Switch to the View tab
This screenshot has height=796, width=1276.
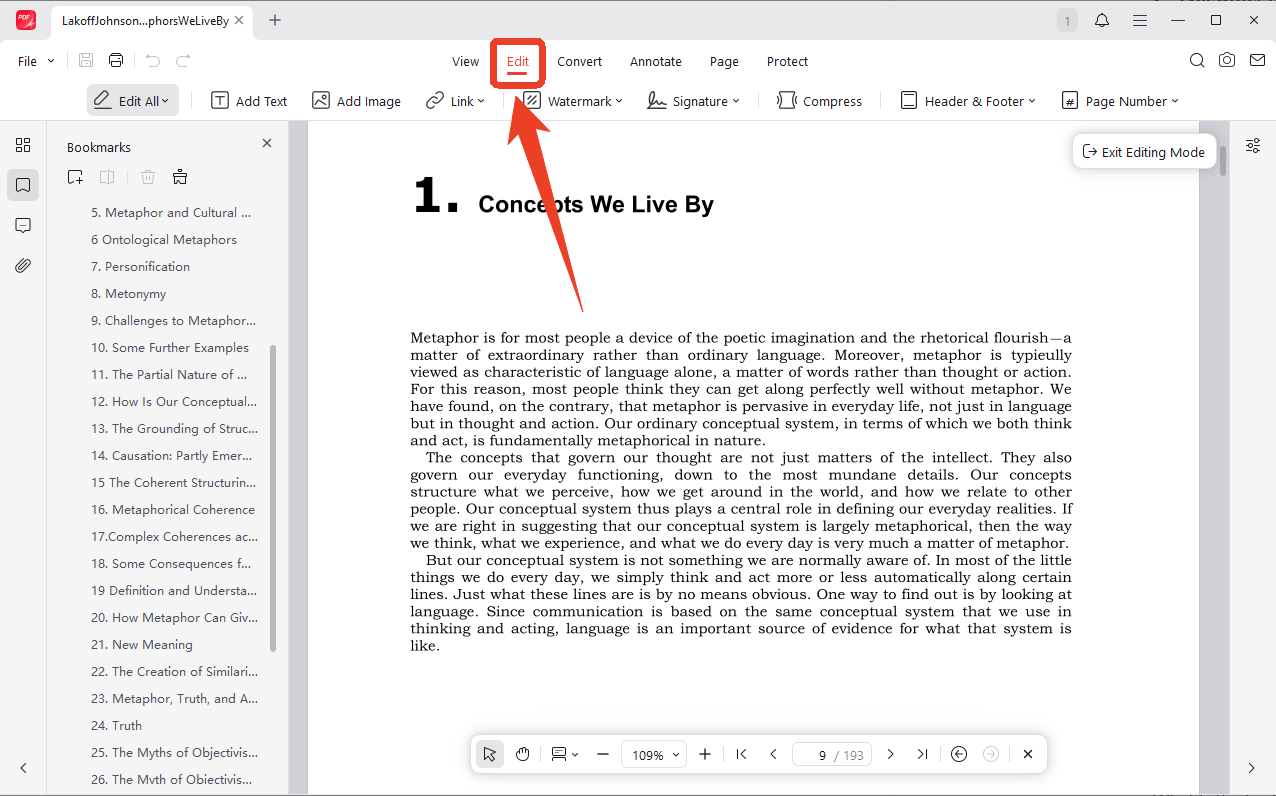[x=465, y=61]
